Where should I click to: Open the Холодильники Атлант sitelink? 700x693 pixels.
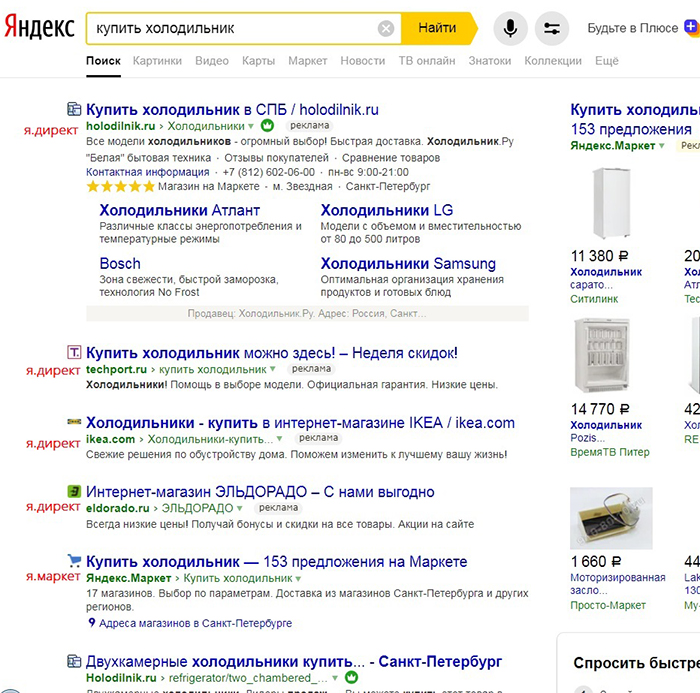click(179, 210)
